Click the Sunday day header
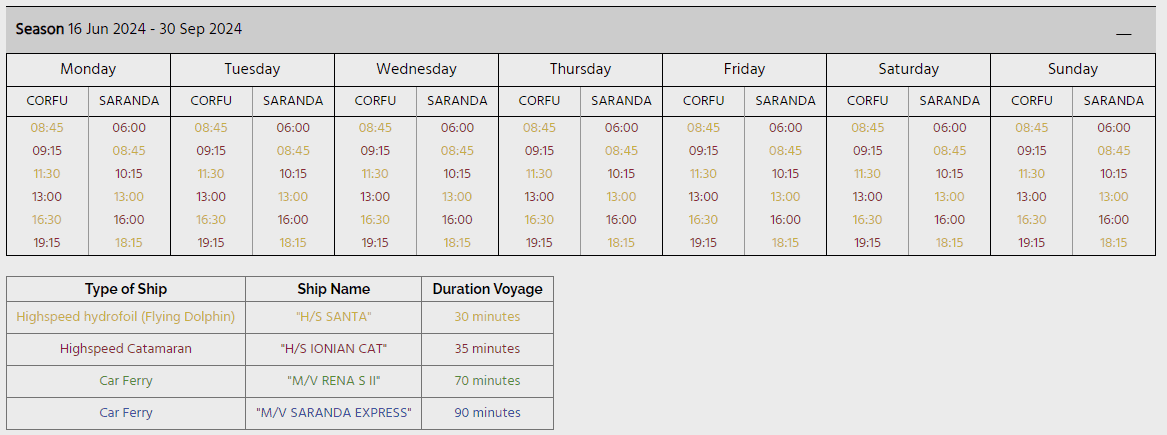This screenshot has height=435, width=1167. click(1073, 69)
